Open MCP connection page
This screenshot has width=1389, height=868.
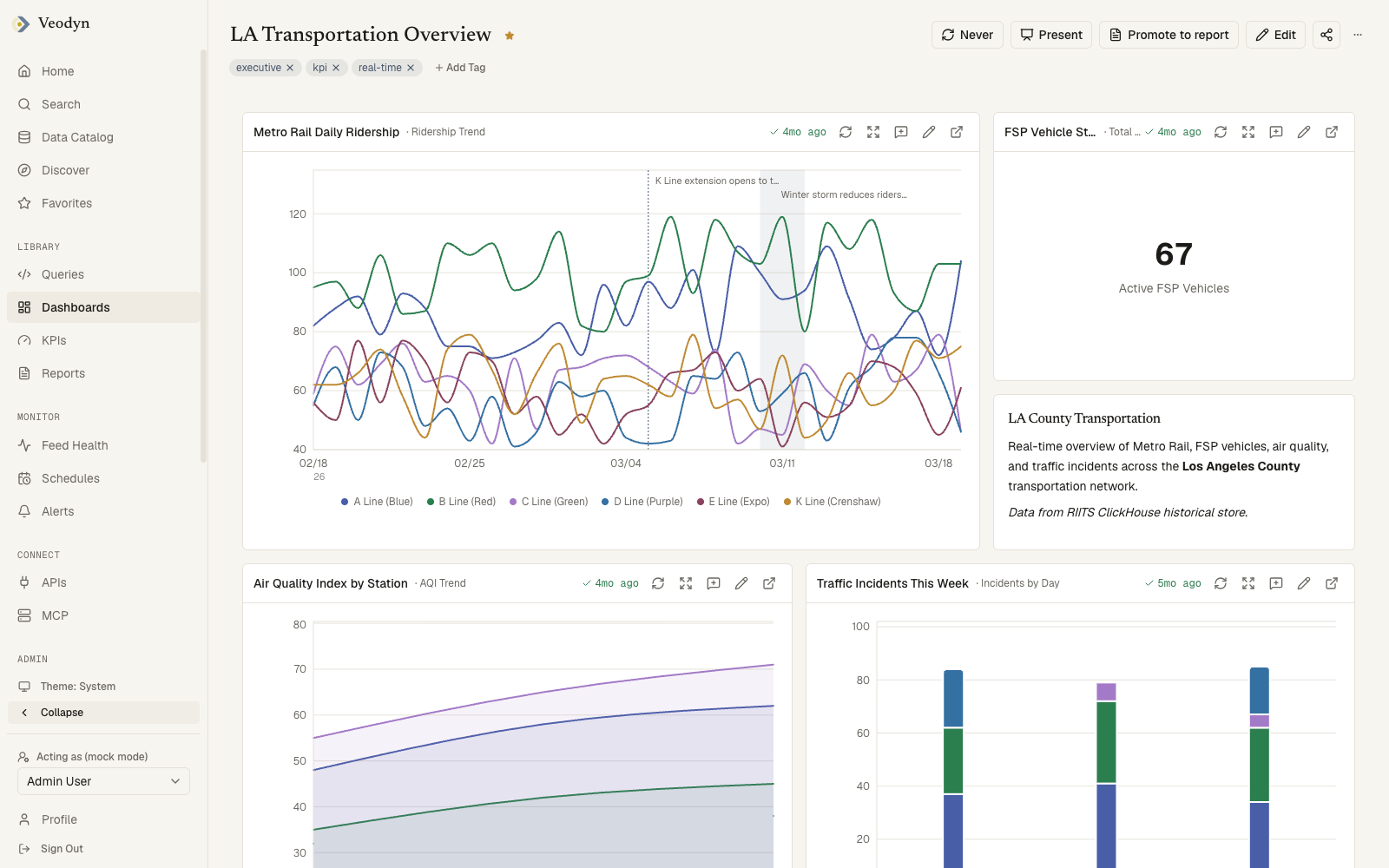tap(103, 615)
